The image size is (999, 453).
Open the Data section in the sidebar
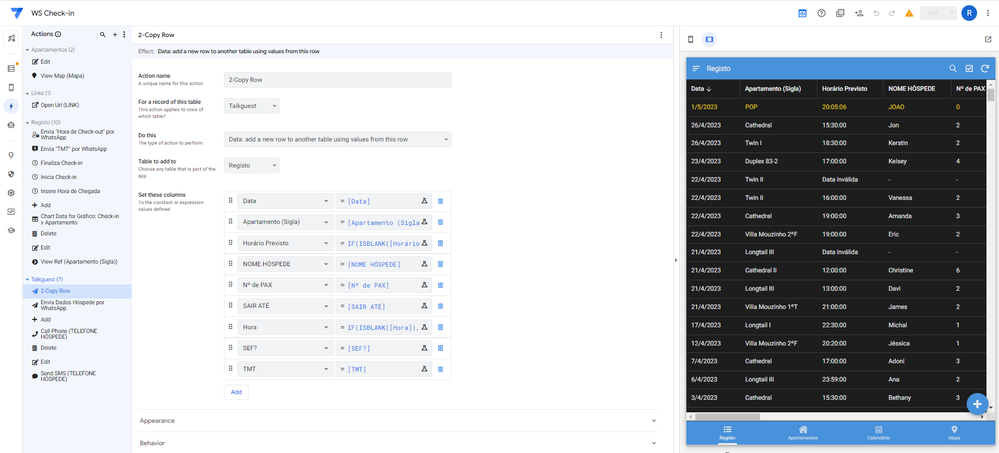click(11, 68)
